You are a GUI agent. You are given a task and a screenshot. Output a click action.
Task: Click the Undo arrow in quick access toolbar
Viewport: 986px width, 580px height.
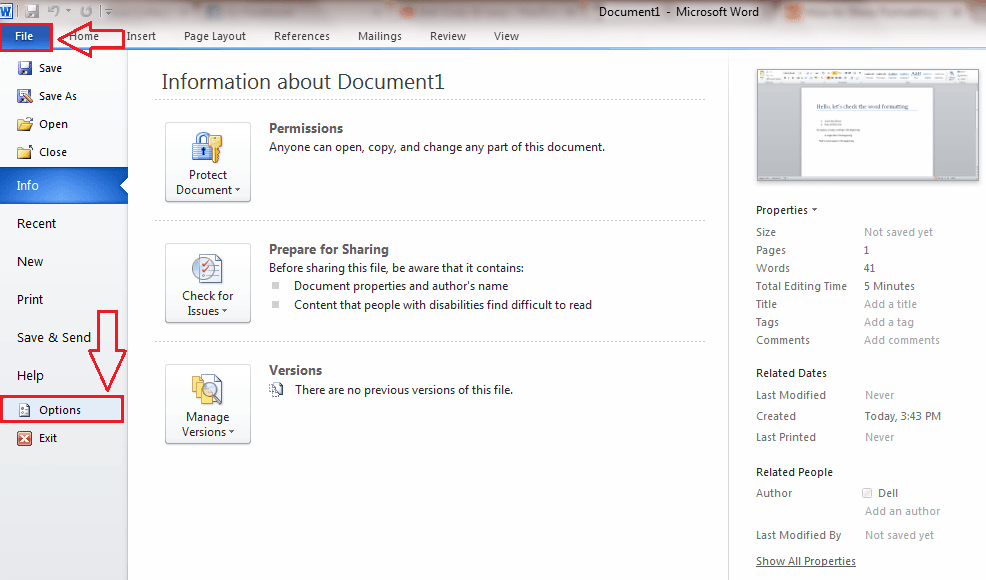point(54,11)
